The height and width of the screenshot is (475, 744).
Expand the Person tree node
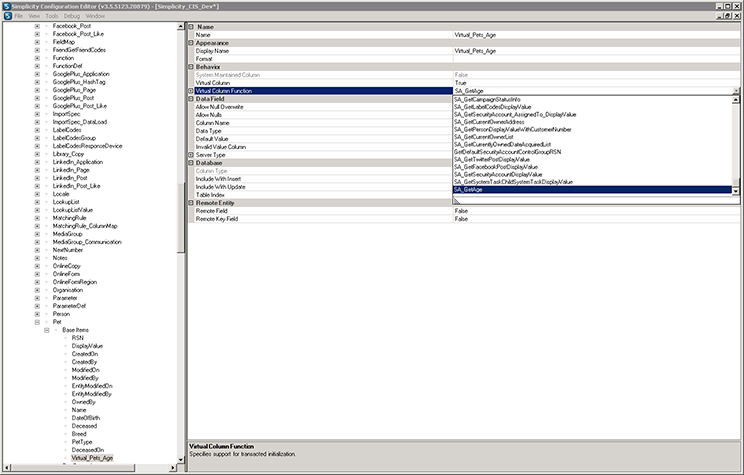37,314
